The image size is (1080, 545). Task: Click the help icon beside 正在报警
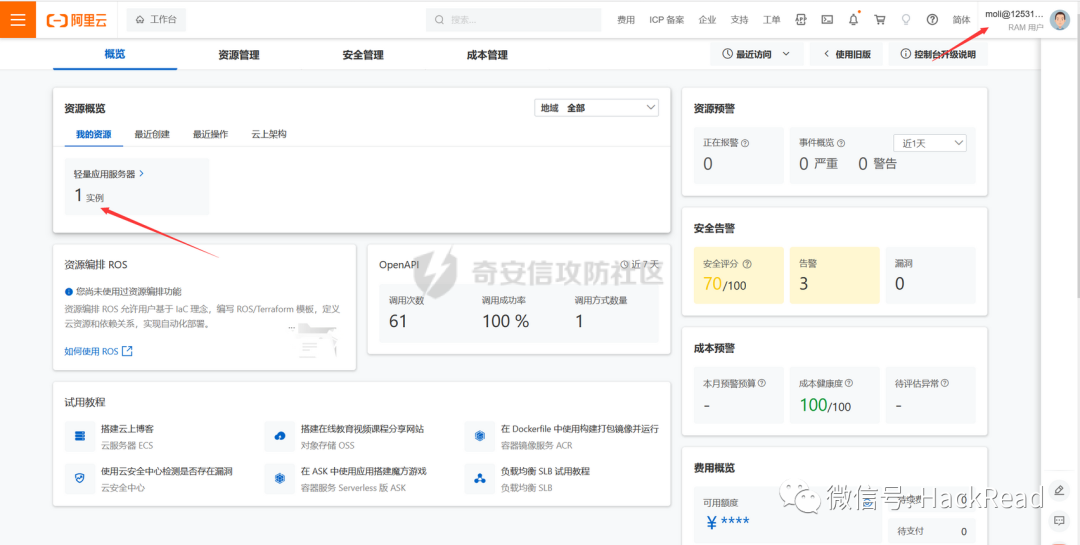point(745,143)
